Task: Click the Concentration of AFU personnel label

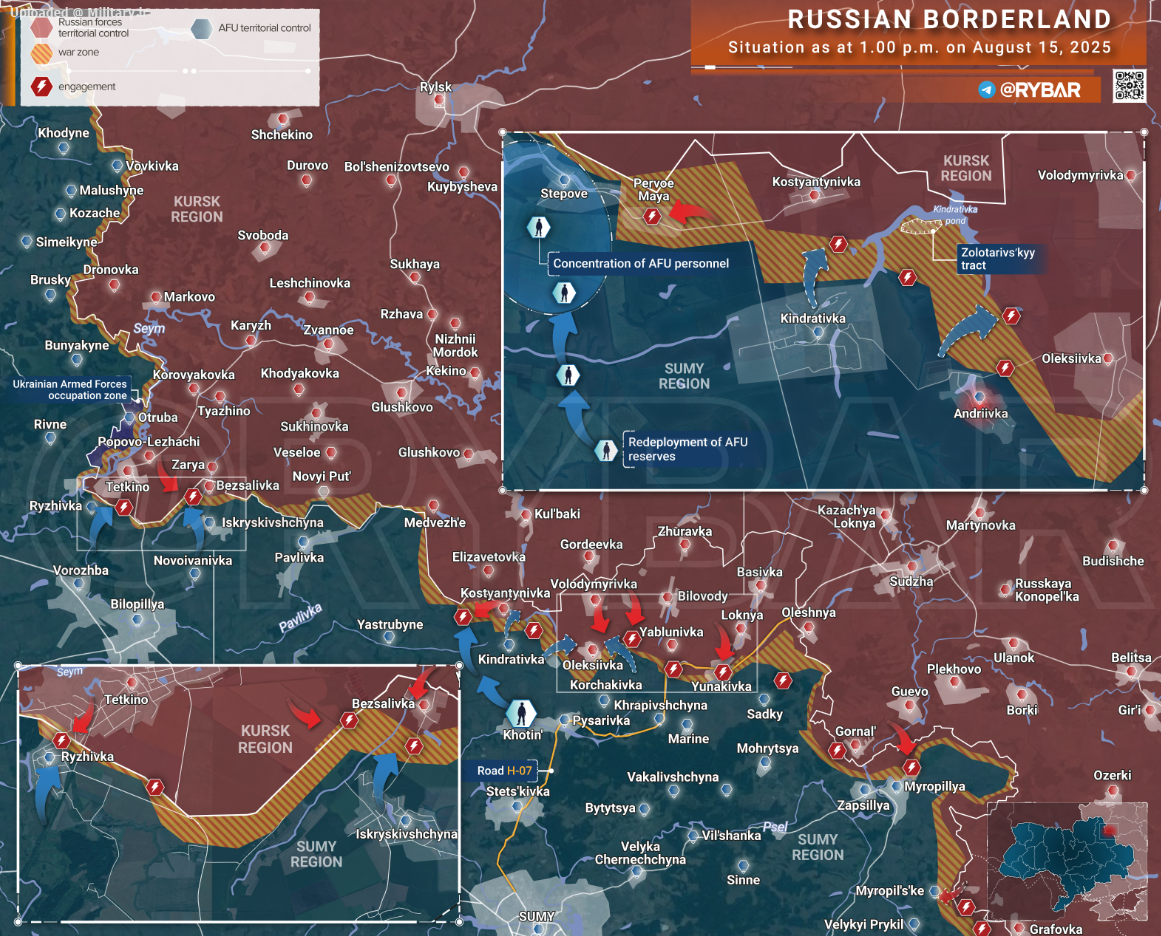Action: pos(640,264)
